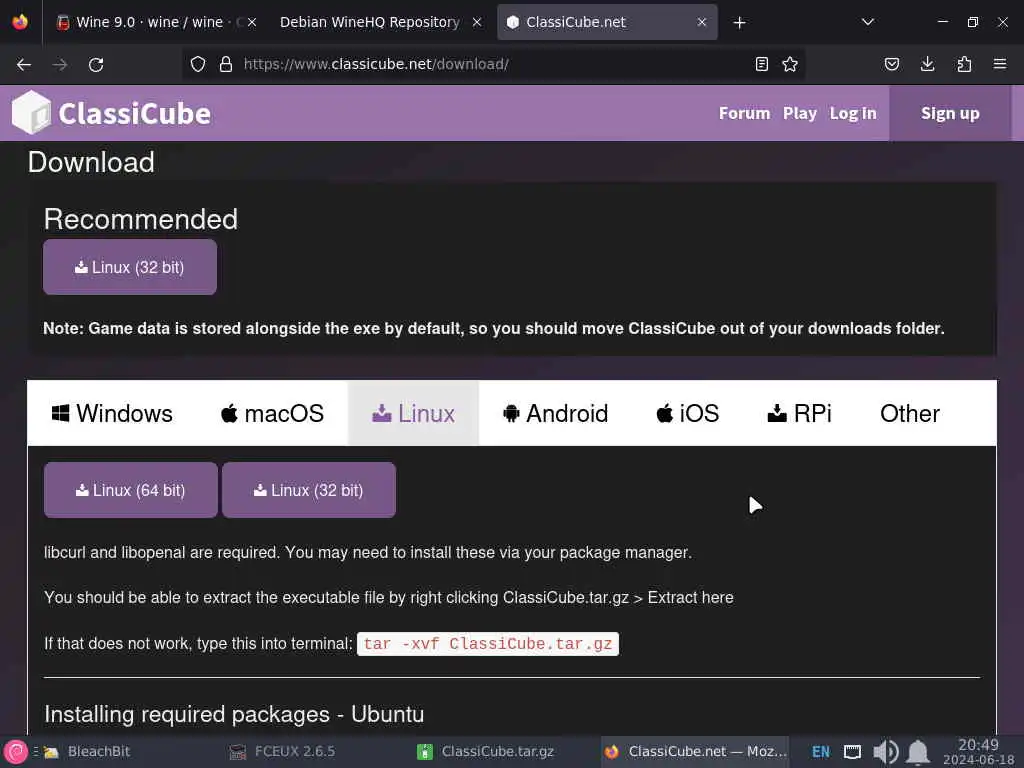This screenshot has width=1024, height=768.
Task: Click the Sign up button
Action: [950, 113]
